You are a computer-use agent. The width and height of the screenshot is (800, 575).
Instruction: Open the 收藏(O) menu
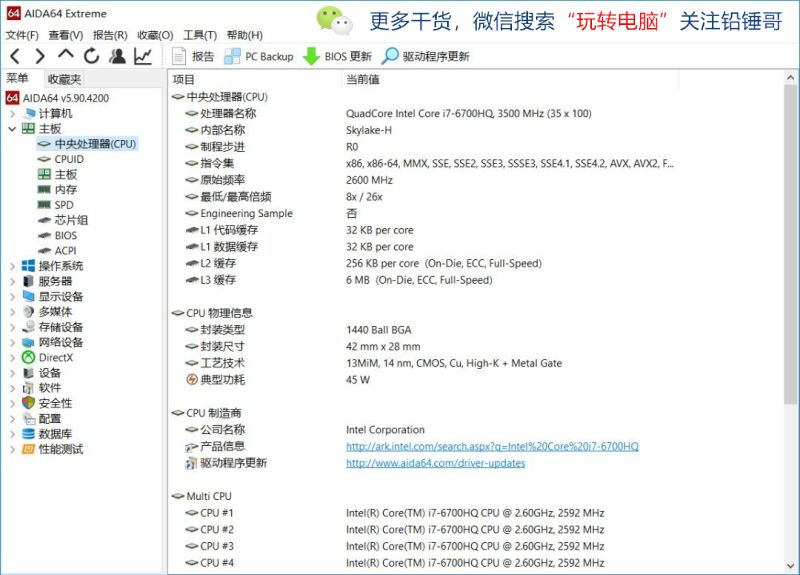[155, 35]
